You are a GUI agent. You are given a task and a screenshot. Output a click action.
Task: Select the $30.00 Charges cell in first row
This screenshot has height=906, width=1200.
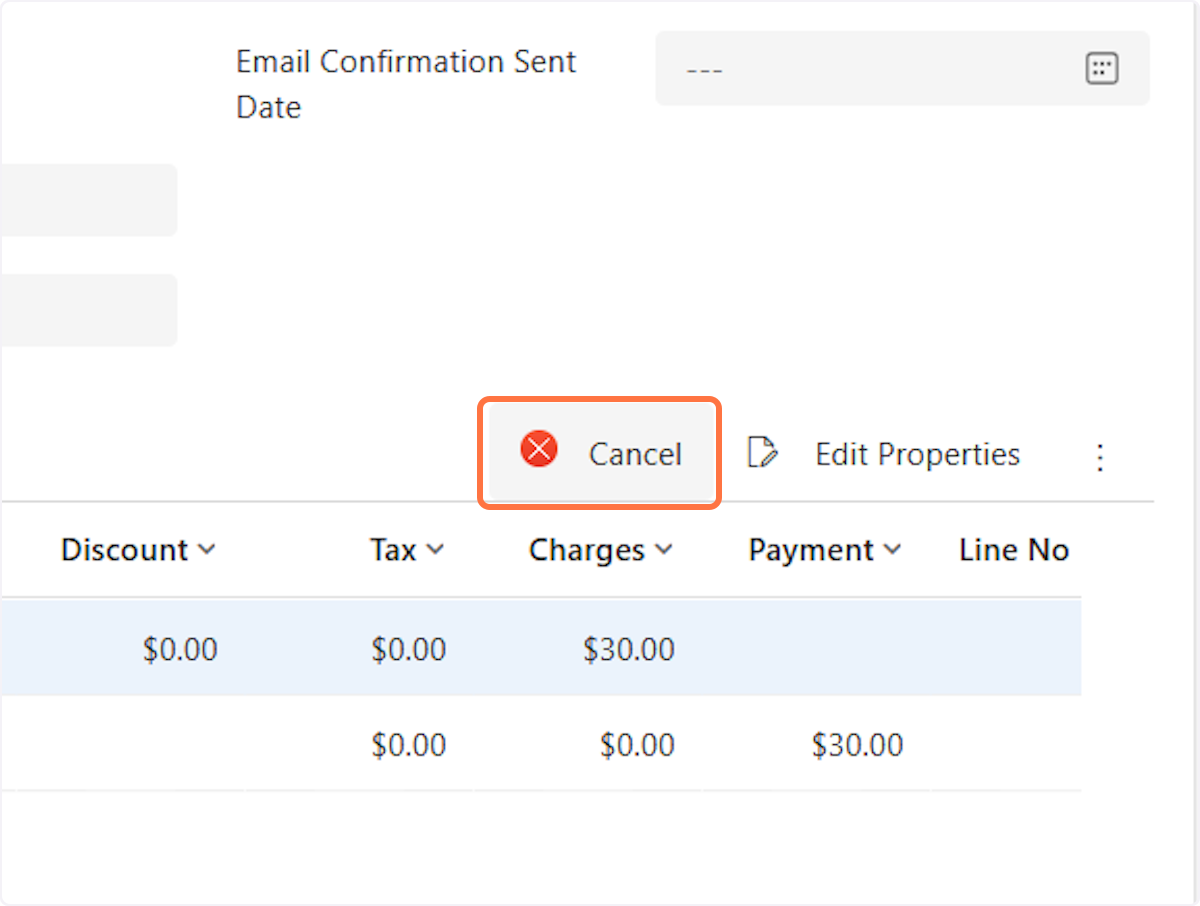pos(629,649)
